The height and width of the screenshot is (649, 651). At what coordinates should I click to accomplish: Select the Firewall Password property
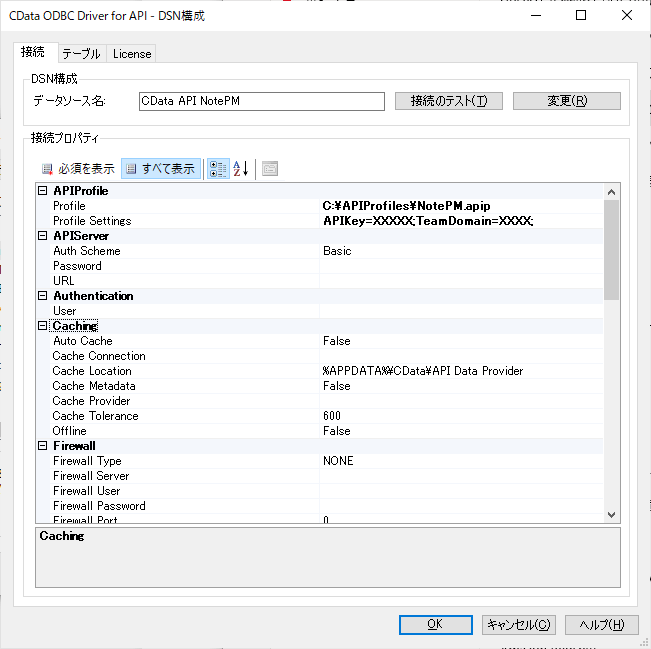(x=99, y=506)
